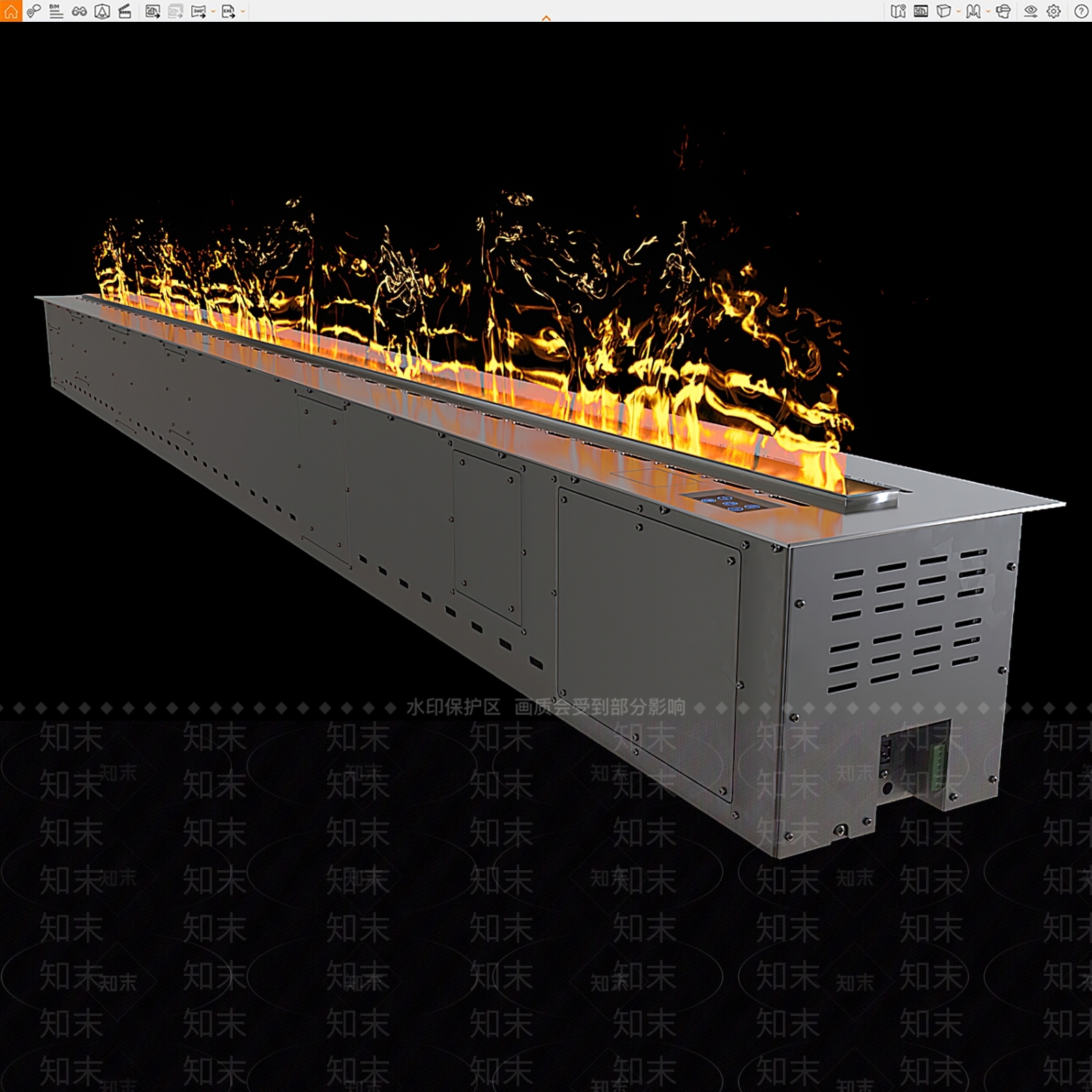Expand the 360 panorama export dropdown arrow
The width and height of the screenshot is (1092, 1092).
tap(213, 12)
